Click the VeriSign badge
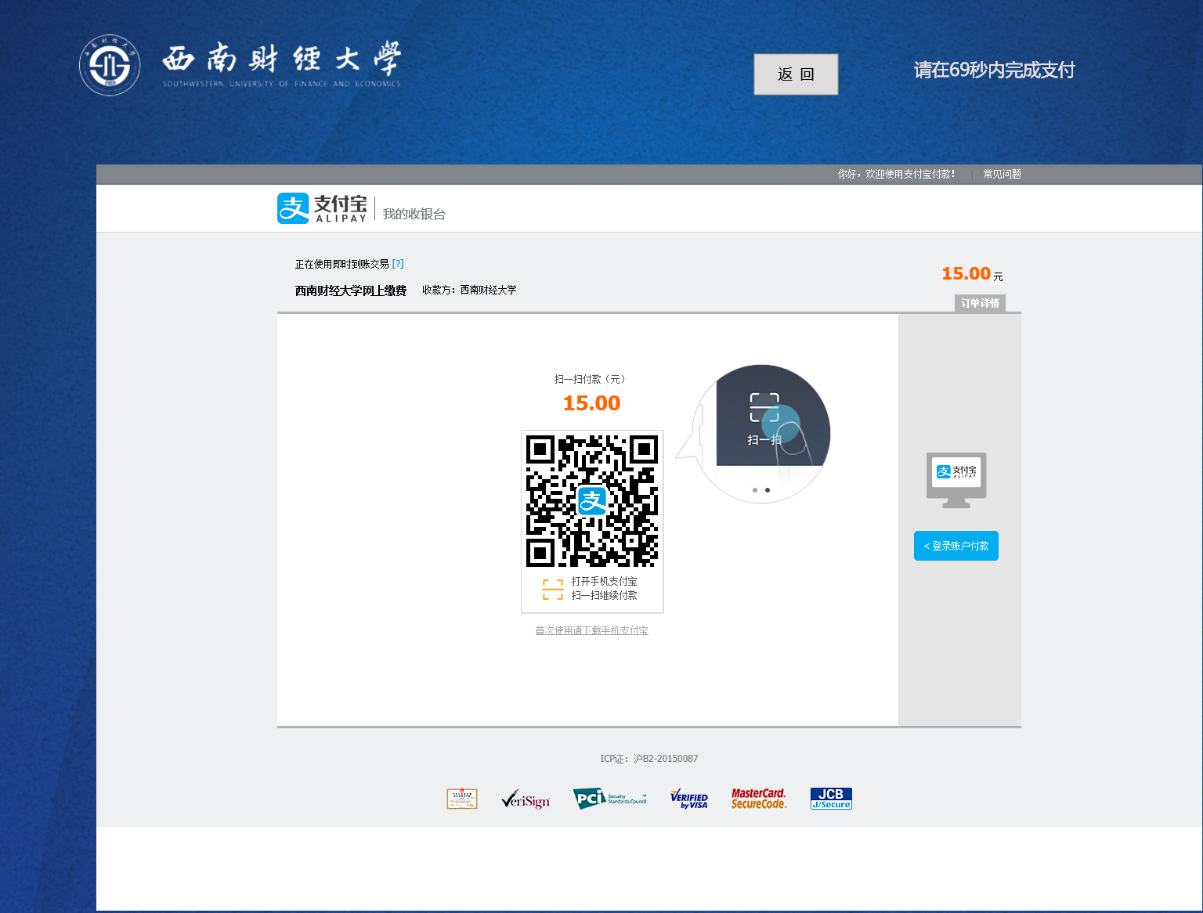The image size is (1203, 913). click(x=525, y=799)
